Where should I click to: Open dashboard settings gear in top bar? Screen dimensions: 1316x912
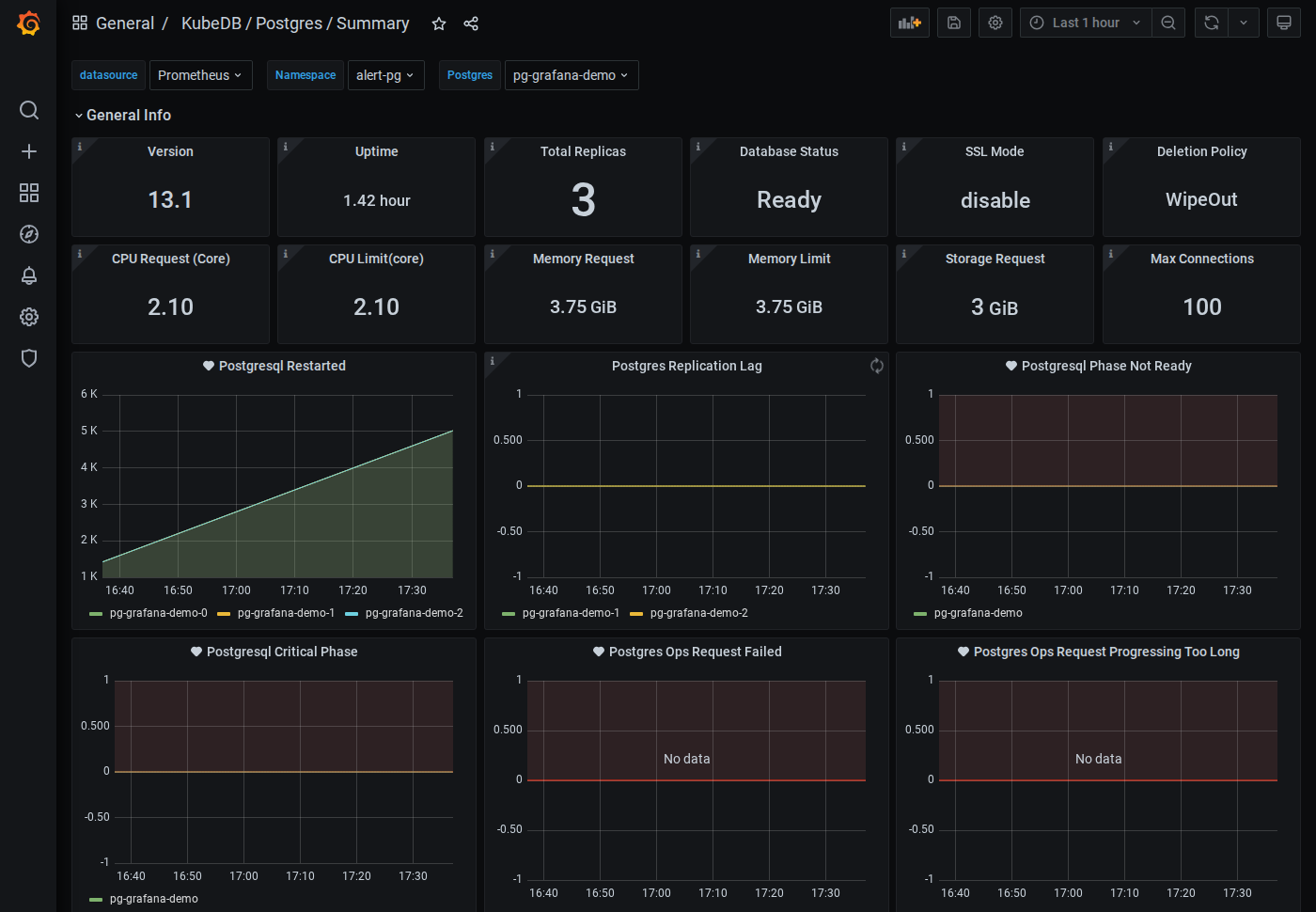pyautogui.click(x=995, y=23)
